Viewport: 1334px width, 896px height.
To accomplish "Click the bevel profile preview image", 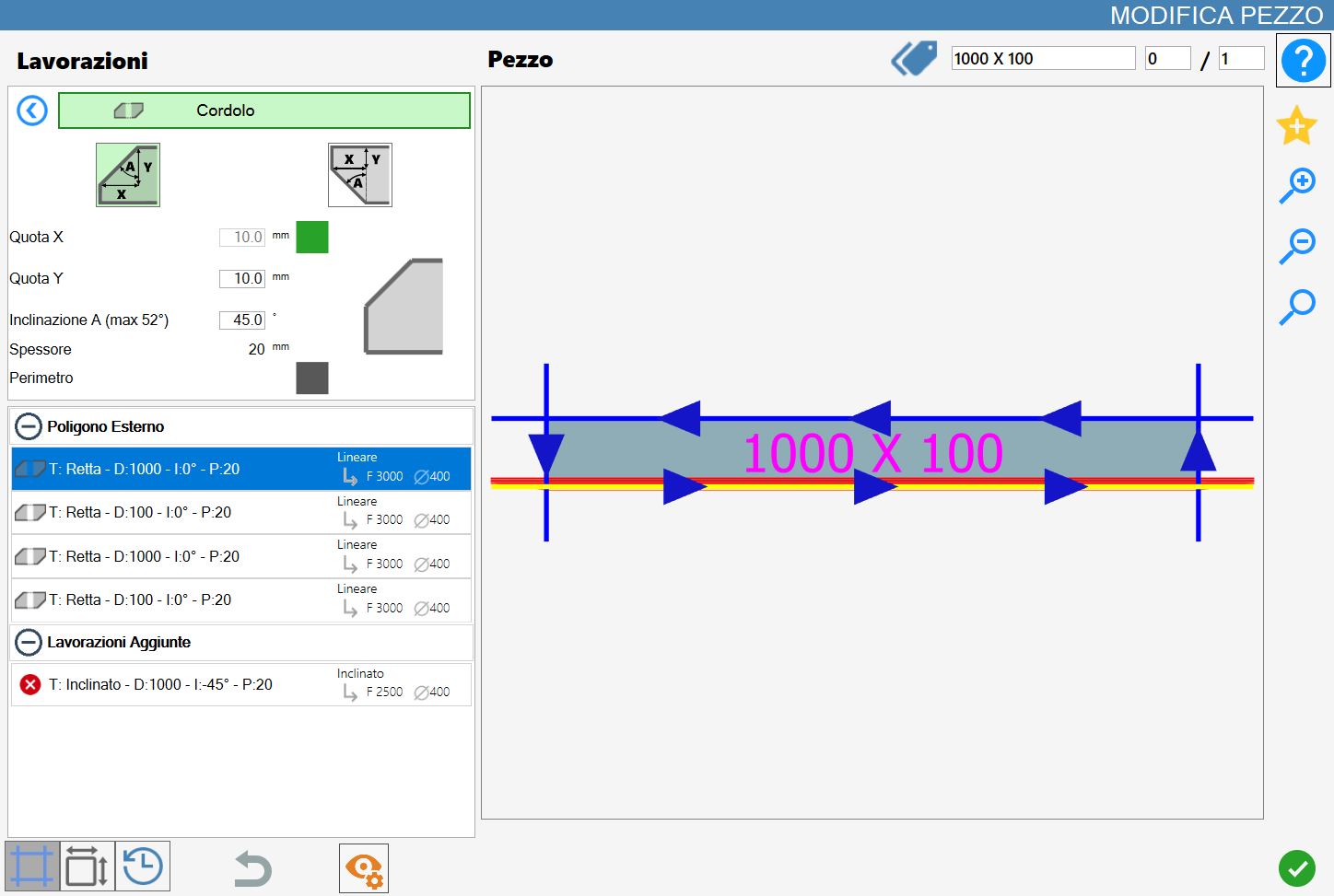I will [x=404, y=307].
